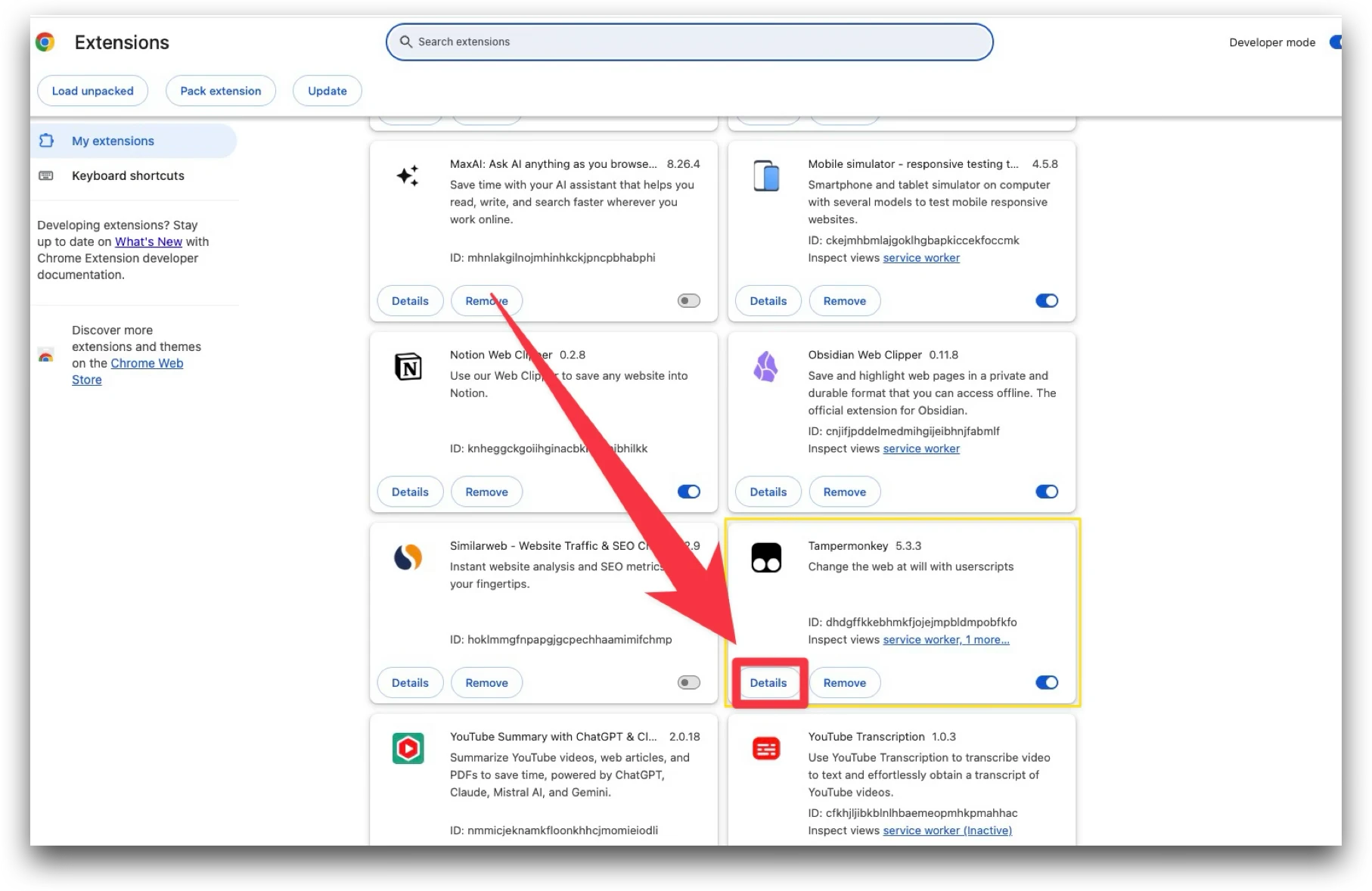Remove the Similarweb extension
1372x891 pixels.
click(486, 683)
